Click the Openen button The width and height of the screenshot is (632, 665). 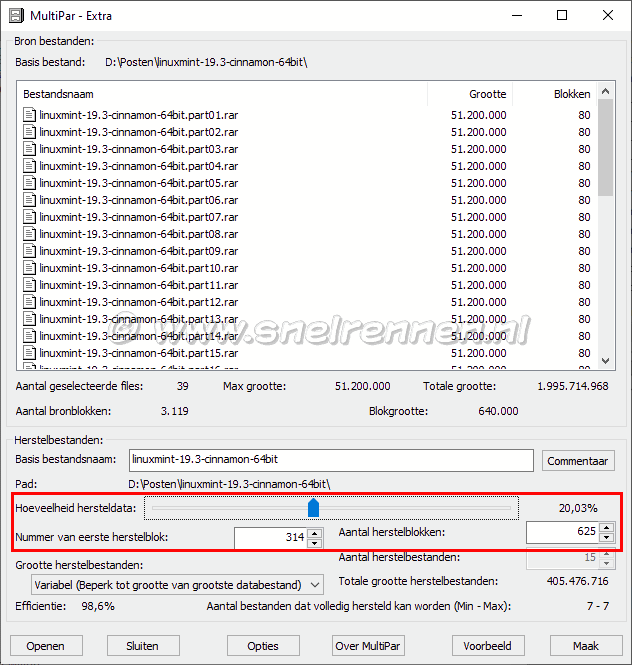click(x=46, y=645)
